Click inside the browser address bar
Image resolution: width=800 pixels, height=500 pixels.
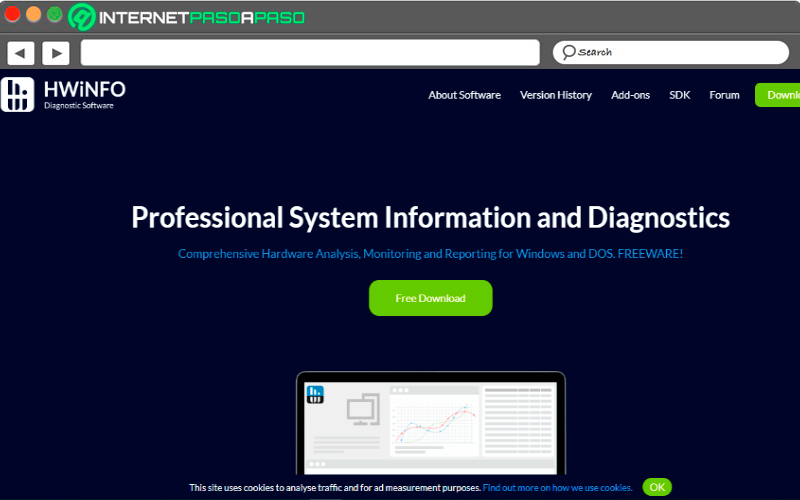[310, 53]
